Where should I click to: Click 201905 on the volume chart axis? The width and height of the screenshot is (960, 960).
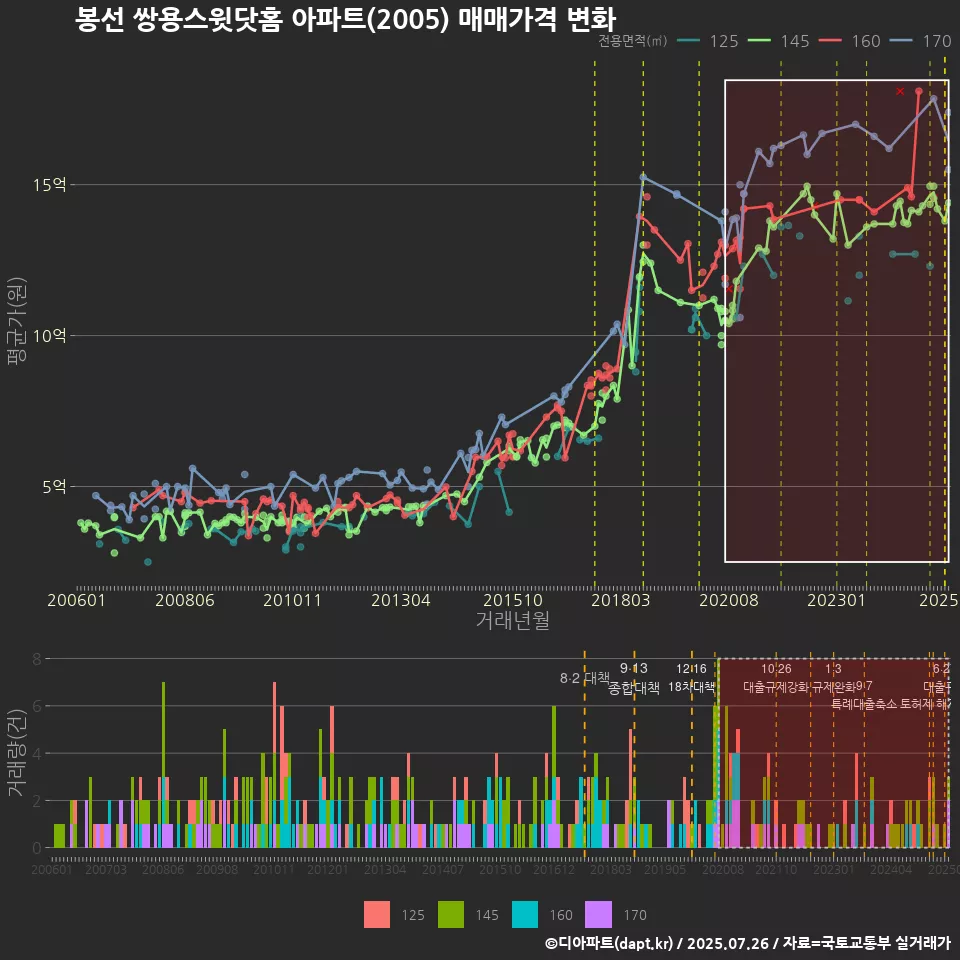click(665, 869)
